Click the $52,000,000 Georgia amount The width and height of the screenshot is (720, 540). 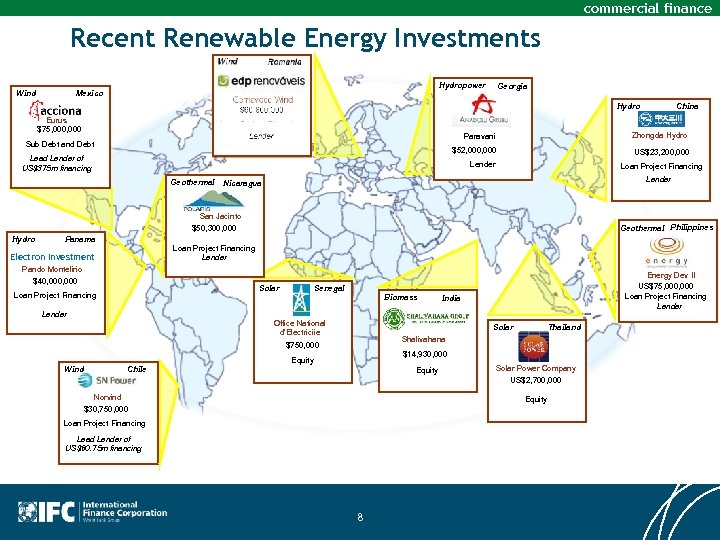click(x=474, y=150)
